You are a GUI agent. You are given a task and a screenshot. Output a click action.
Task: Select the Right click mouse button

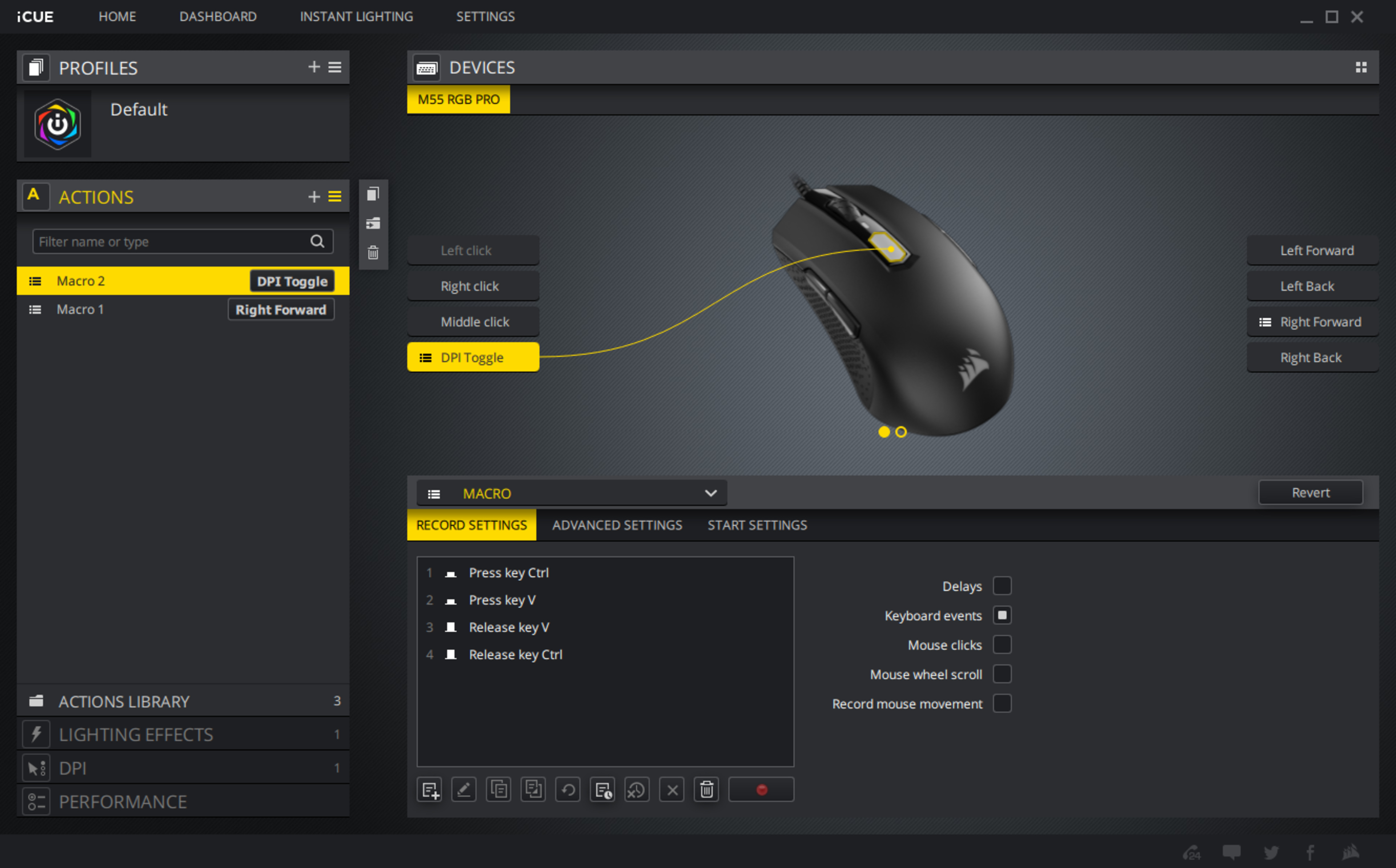pos(473,286)
